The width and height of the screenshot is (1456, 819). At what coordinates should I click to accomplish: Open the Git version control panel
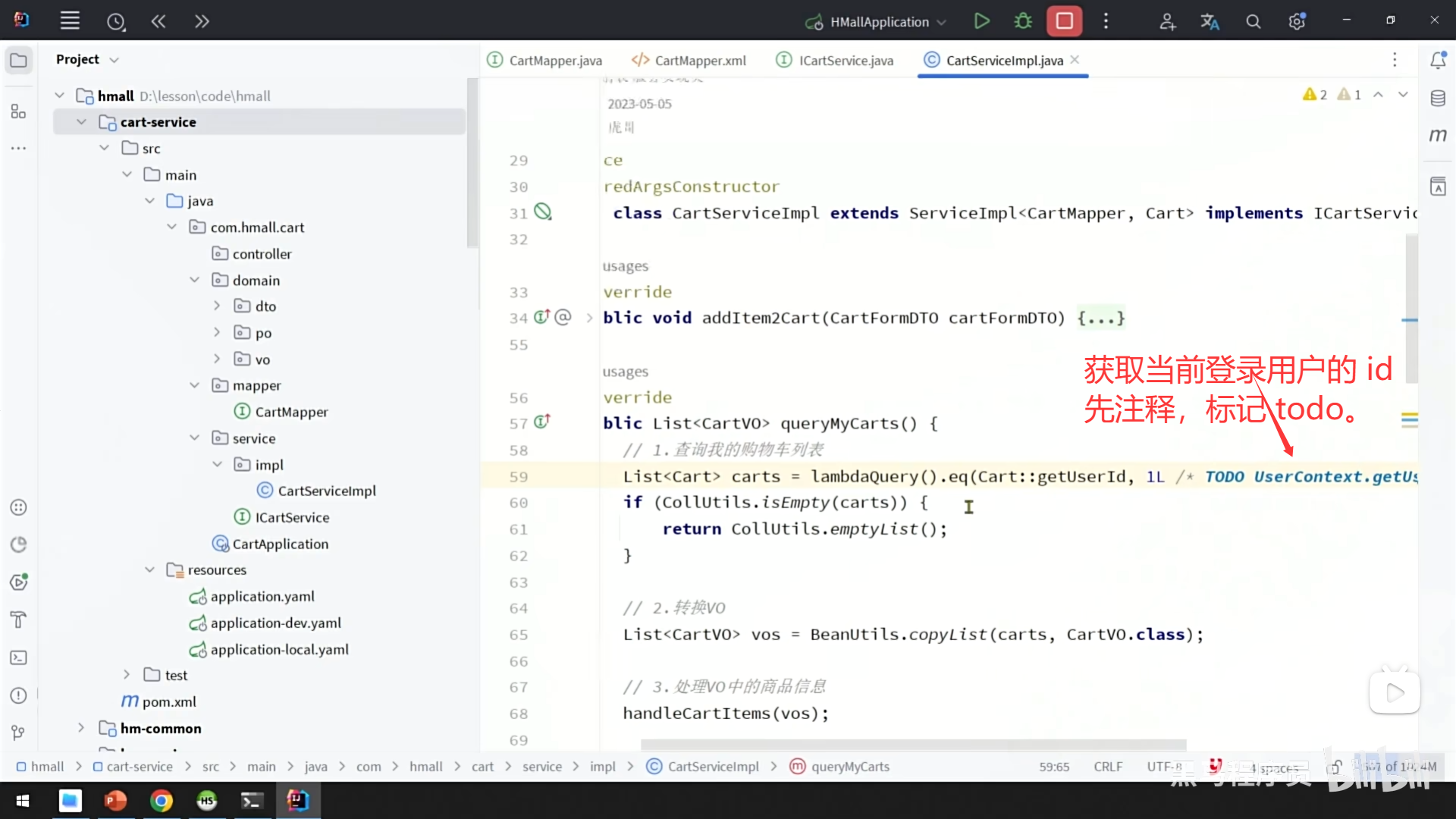click(19, 733)
